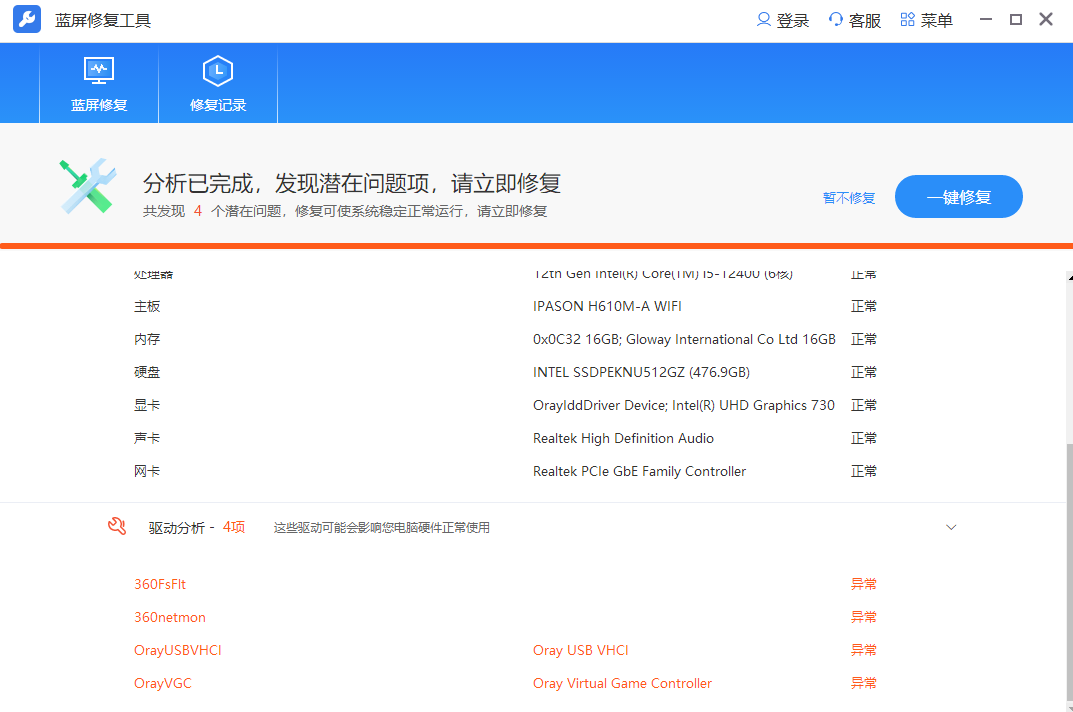Select the OrayVGC driver entry
This screenshot has height=712, width=1073.
click(x=163, y=683)
